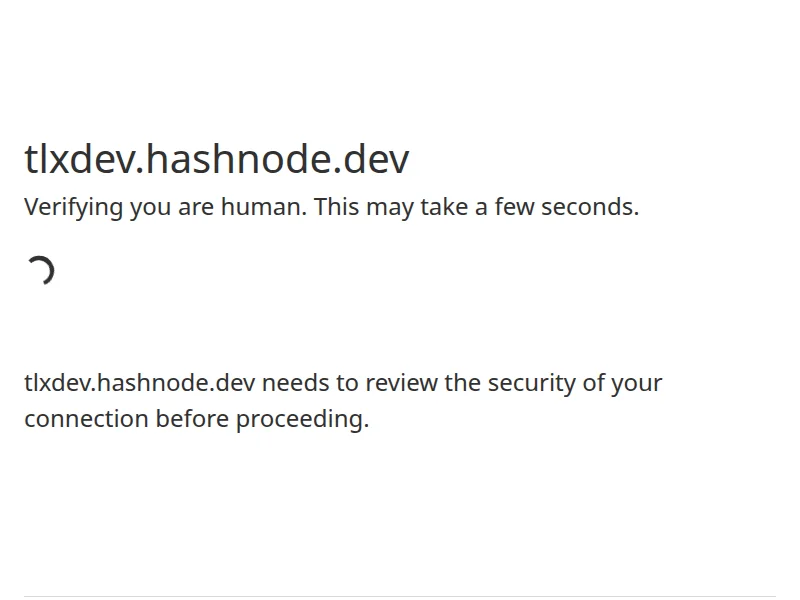Click the word "seconds." in the subtitle
This screenshot has height=600, width=800.
point(590,207)
